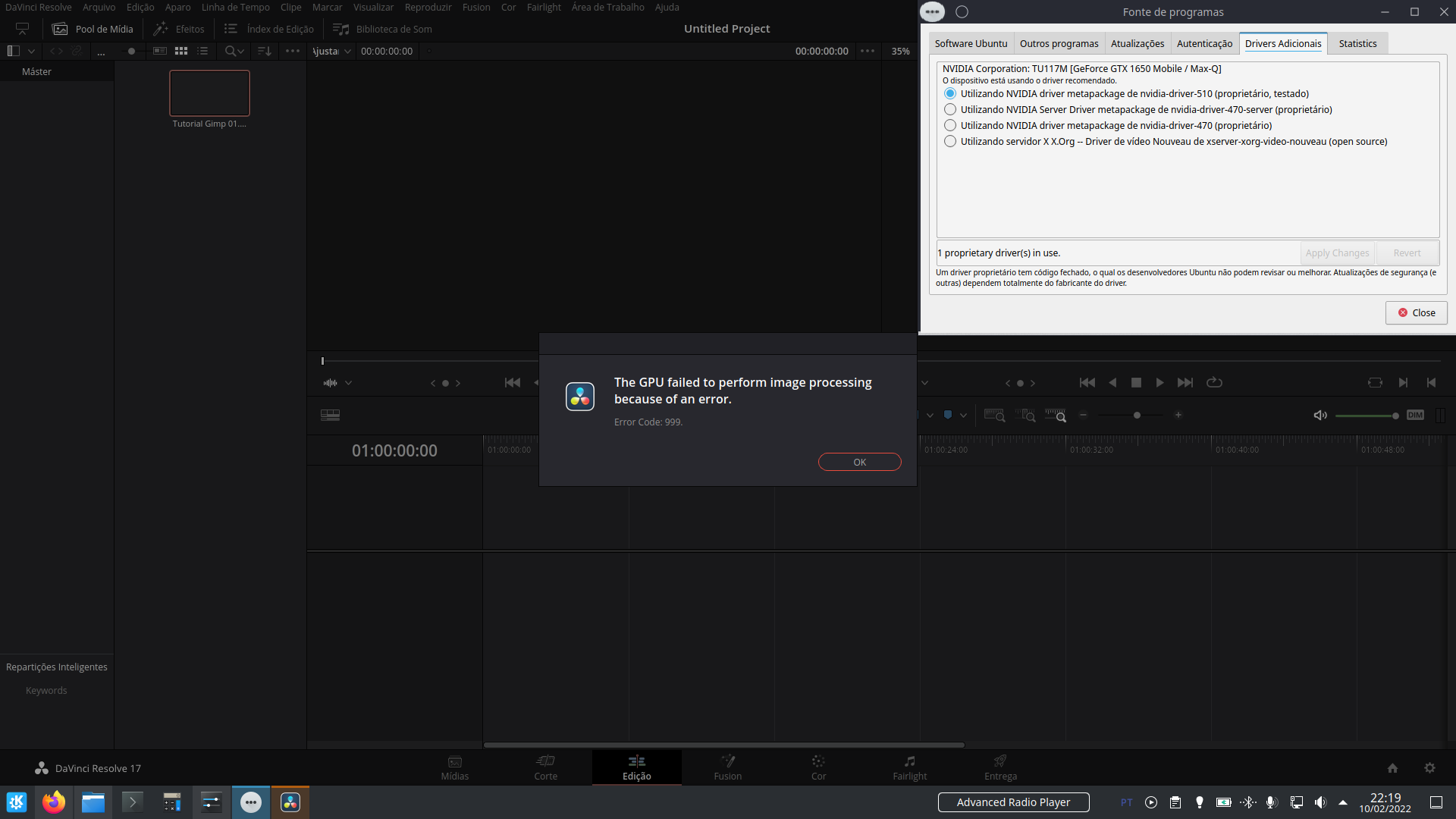Select nvidia-driver-470 proprietary driver option
This screenshot has height=819, width=1456.
(x=950, y=125)
